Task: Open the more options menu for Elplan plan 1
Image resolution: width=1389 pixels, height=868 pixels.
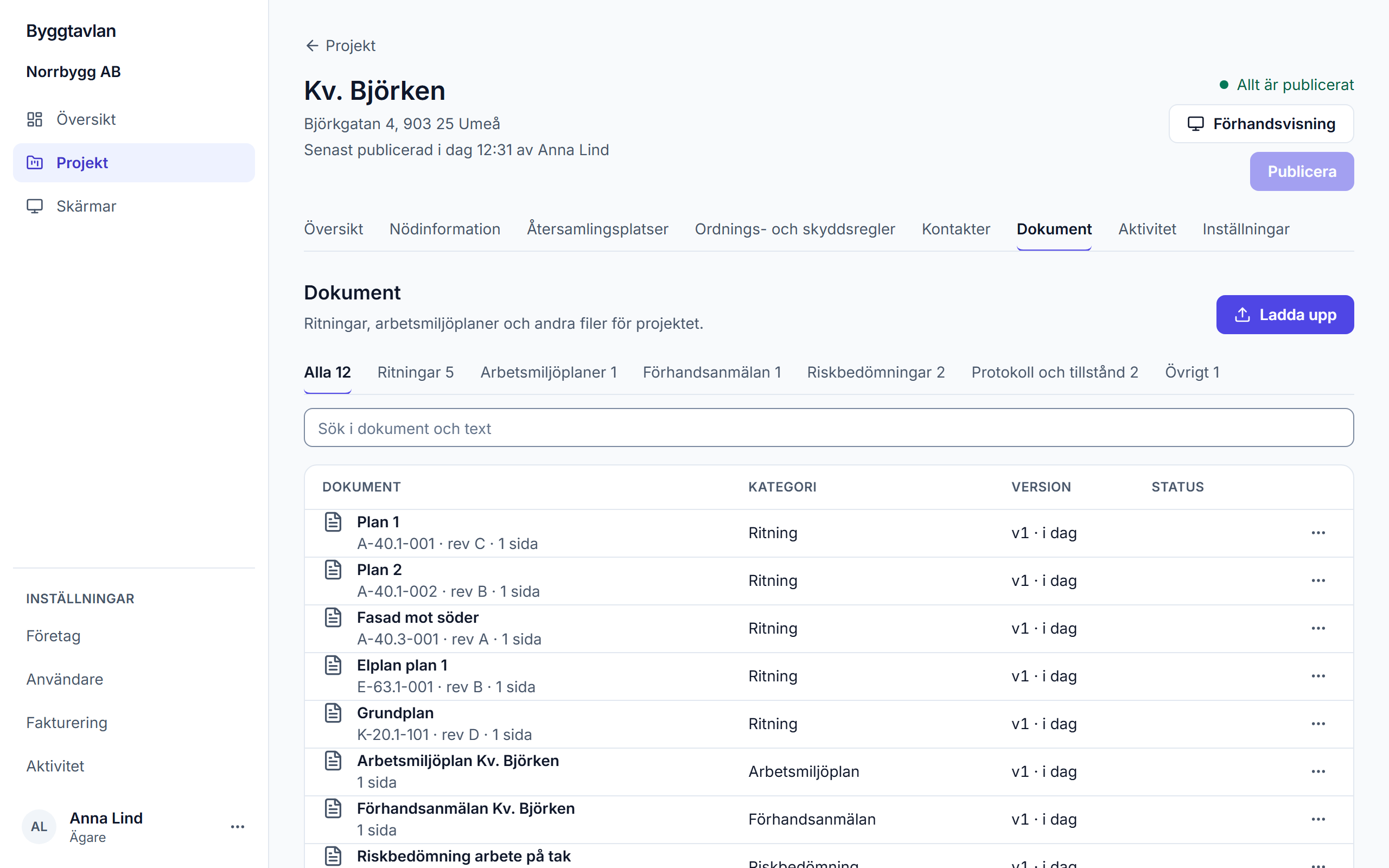Action: [1318, 676]
